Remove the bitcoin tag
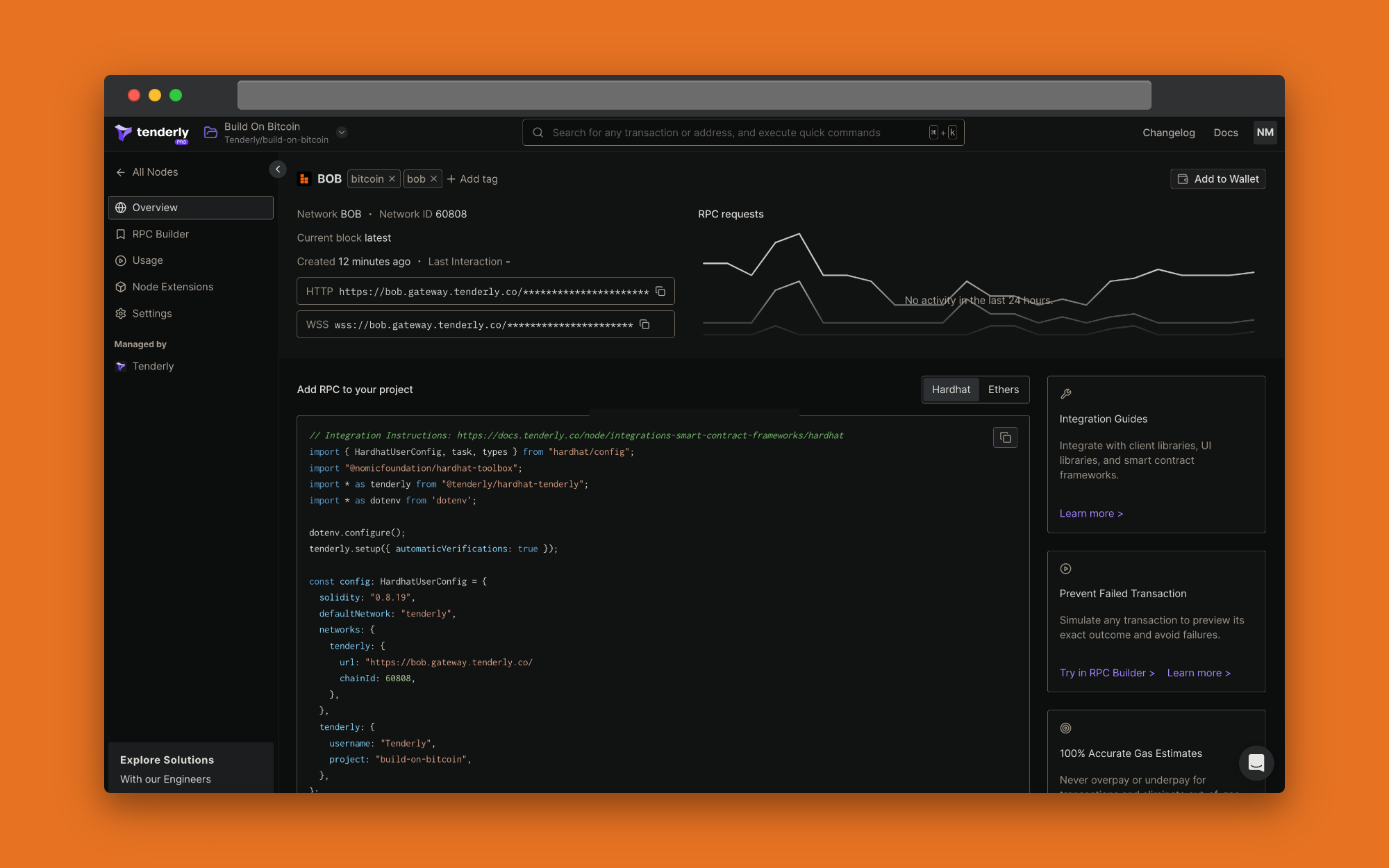The image size is (1389, 868). [x=392, y=179]
